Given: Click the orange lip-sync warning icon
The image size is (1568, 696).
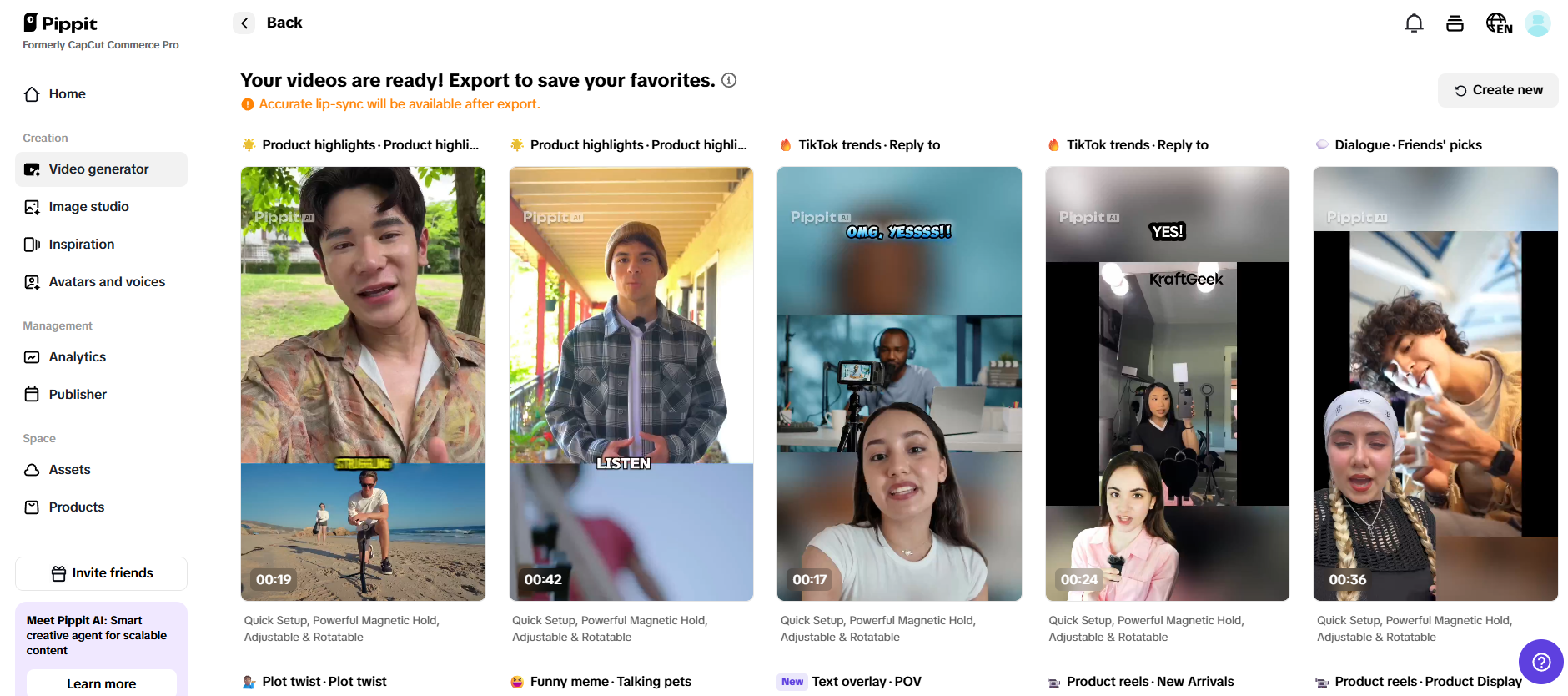Looking at the screenshot, I should 248,104.
